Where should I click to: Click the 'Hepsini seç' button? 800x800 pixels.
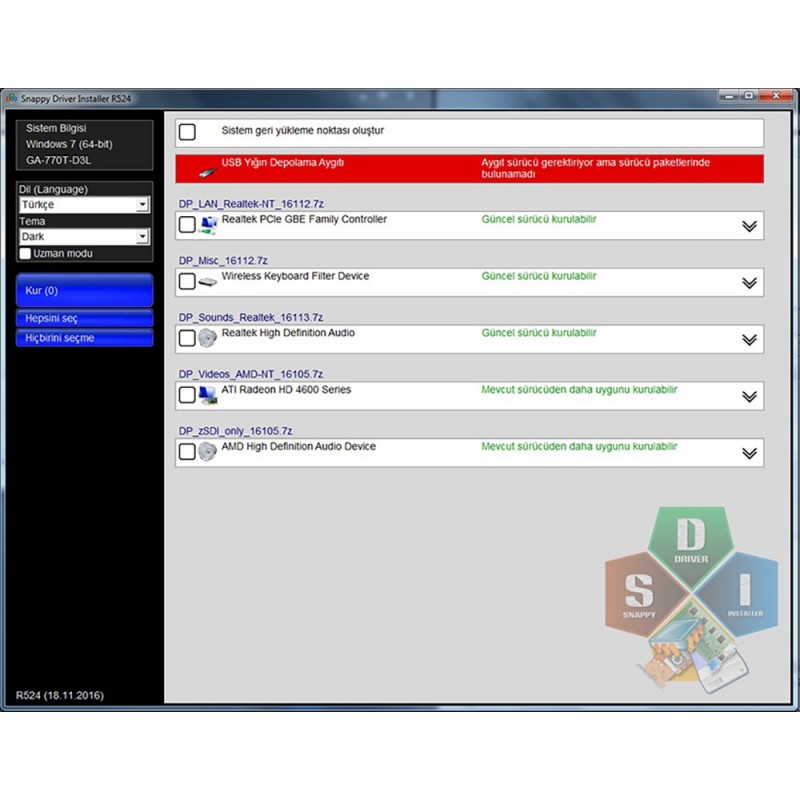coord(85,318)
